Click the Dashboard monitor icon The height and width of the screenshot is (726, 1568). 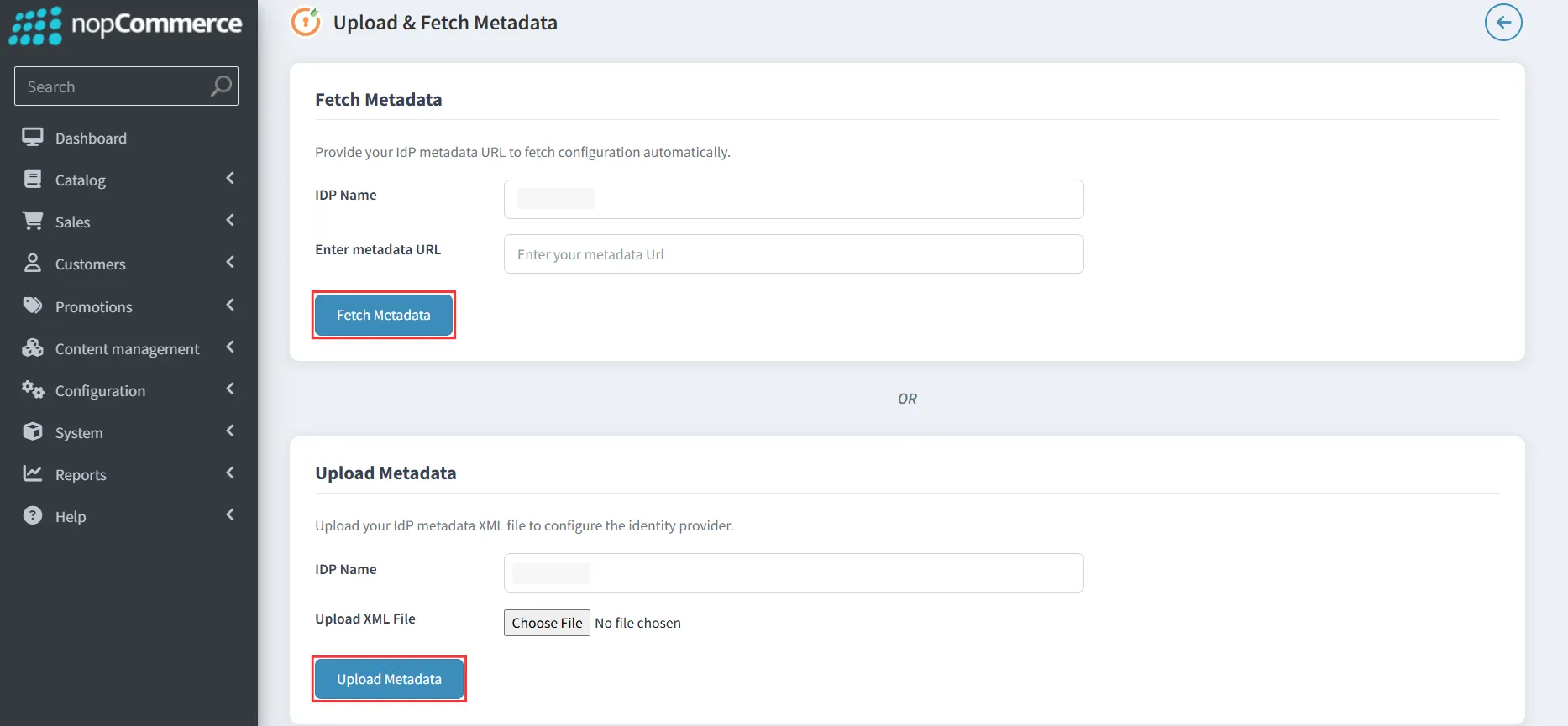tap(33, 137)
